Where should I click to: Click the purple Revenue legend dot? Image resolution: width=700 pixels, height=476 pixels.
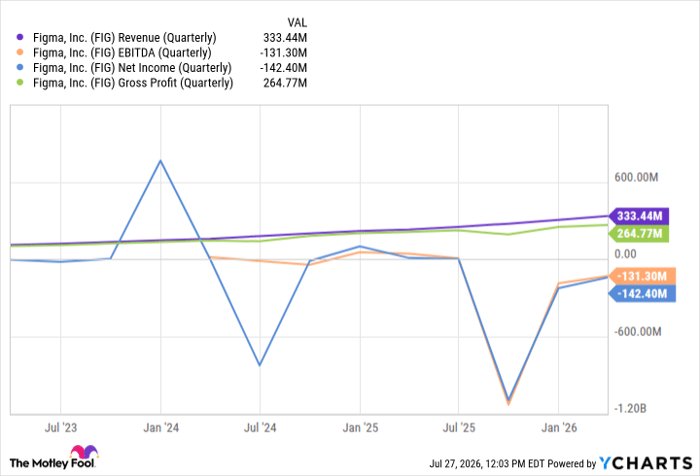click(x=20, y=38)
